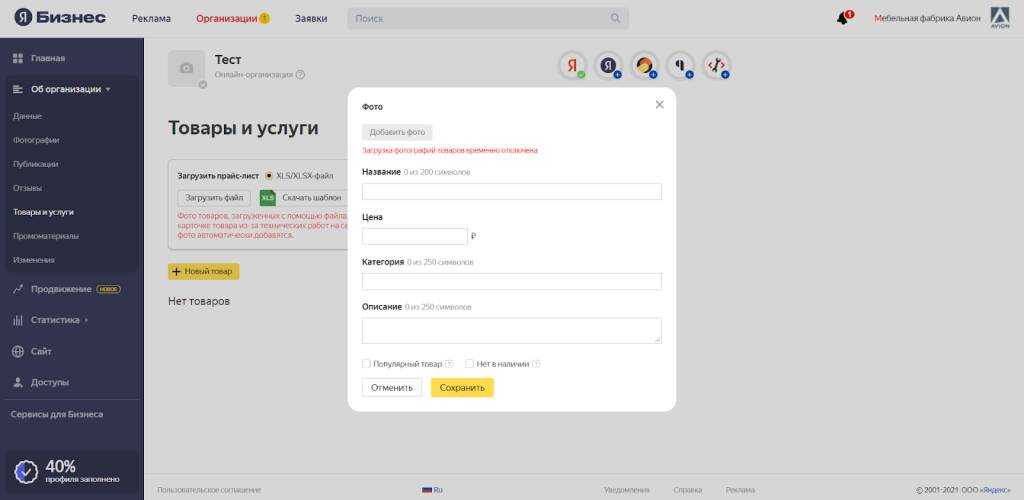The height and width of the screenshot is (500, 1024).
Task: Check the Нет в наличии checkbox
Action: click(x=470, y=364)
